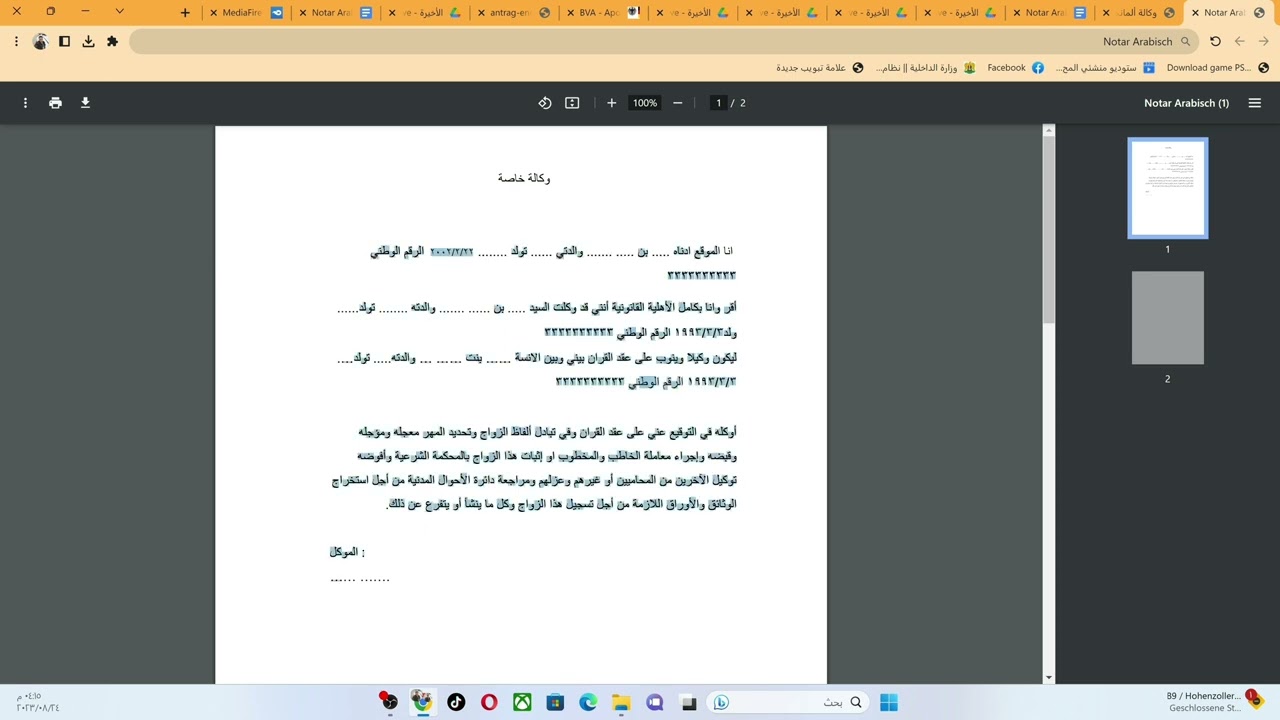Viewport: 1280px width, 720px height.
Task: Open Task View from the taskbar
Action: click(x=688, y=702)
